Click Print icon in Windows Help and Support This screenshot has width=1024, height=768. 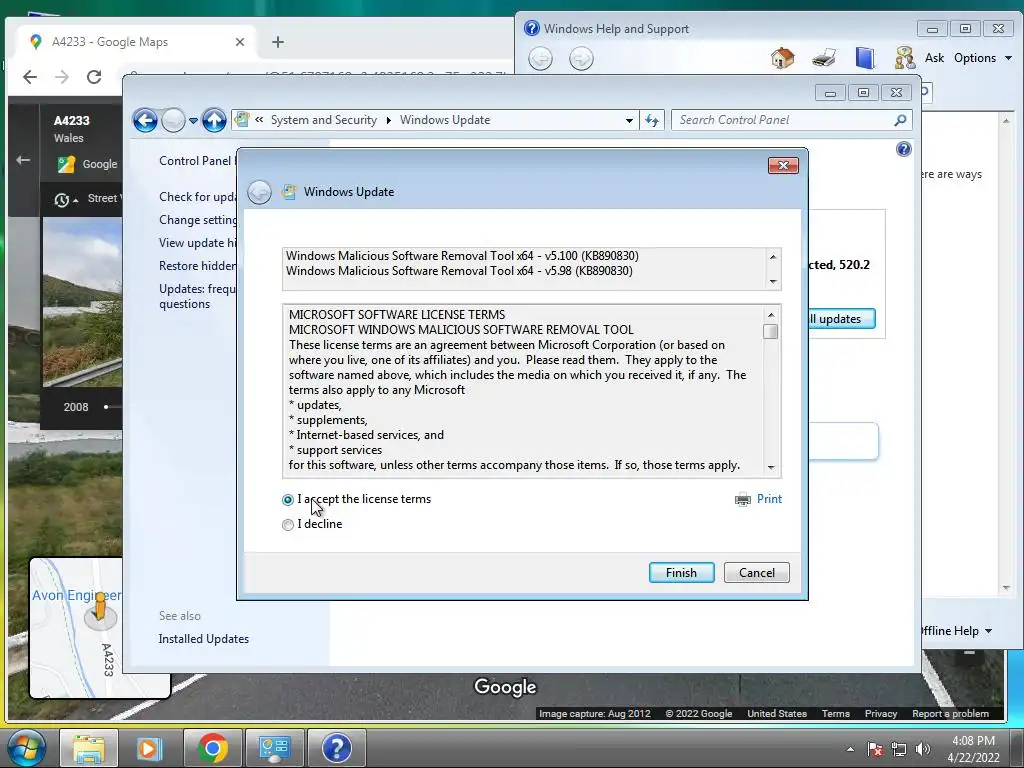coord(824,58)
